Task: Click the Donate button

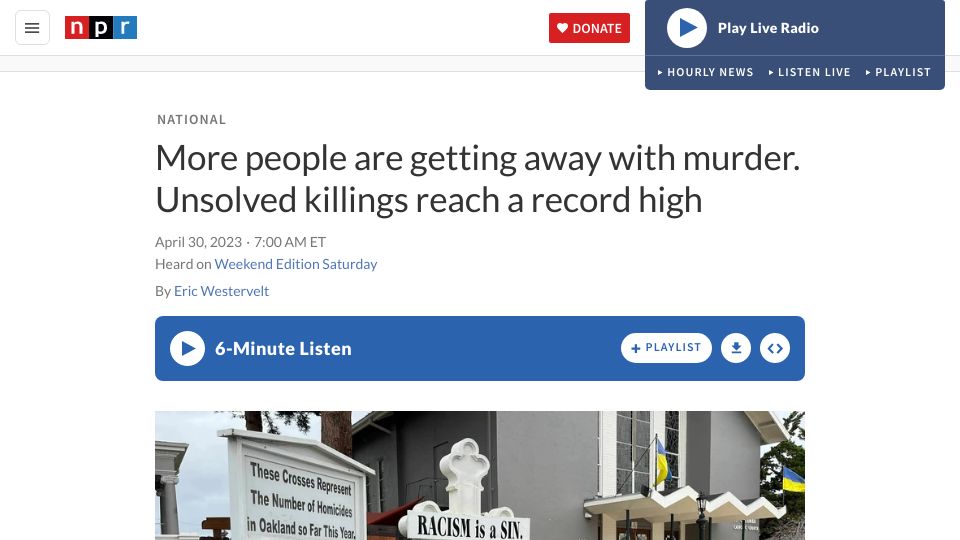Action: click(589, 28)
